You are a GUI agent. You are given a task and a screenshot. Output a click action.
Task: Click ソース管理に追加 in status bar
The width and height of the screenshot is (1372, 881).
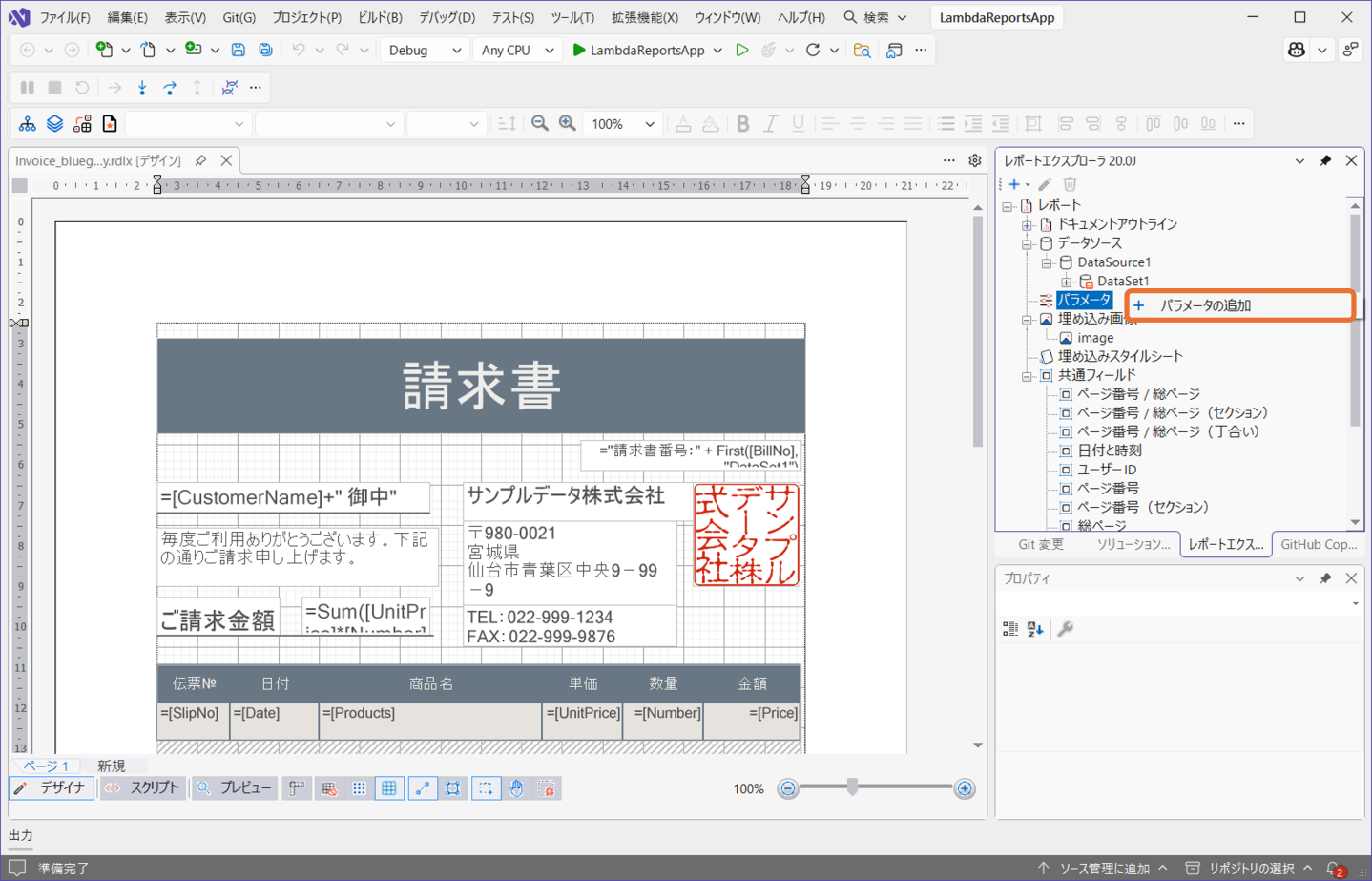pyautogui.click(x=1103, y=869)
